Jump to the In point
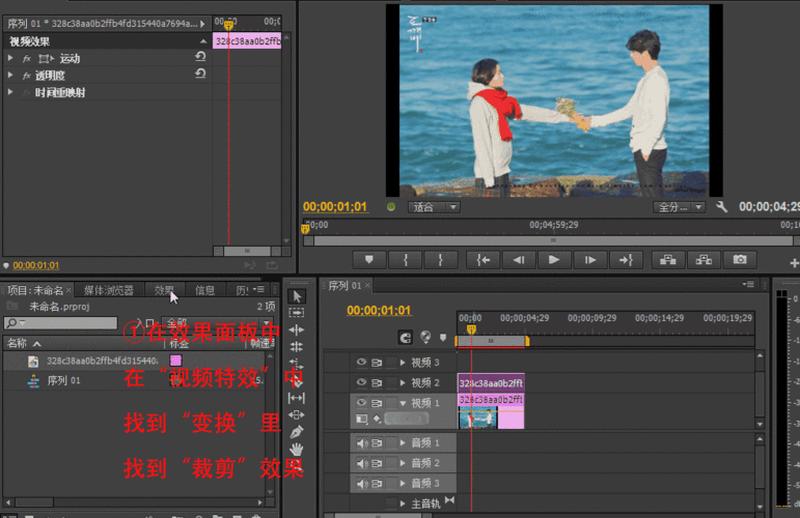800x518 pixels. coord(483,260)
